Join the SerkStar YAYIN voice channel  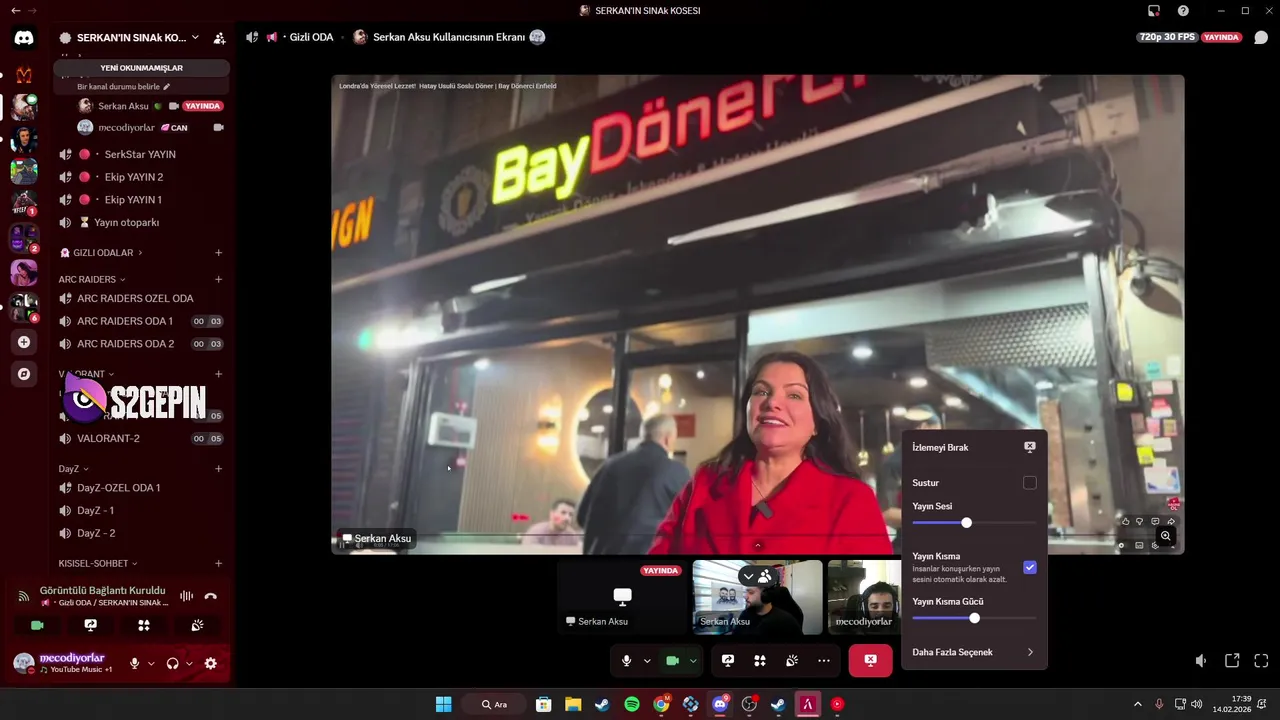140,155
